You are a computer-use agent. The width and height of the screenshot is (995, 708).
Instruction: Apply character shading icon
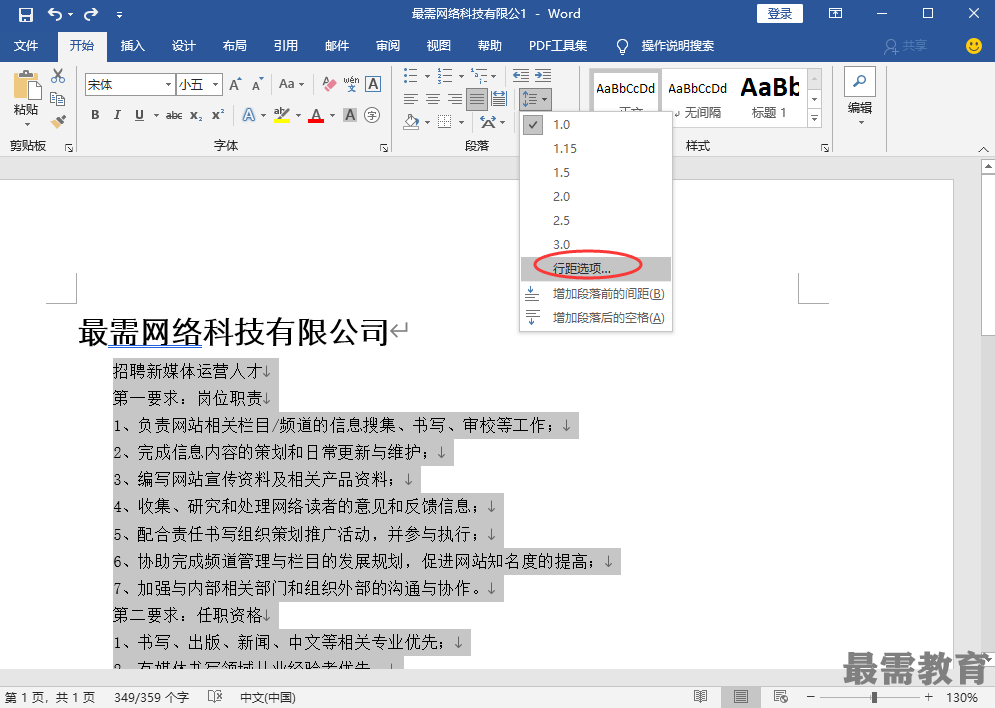(x=350, y=115)
